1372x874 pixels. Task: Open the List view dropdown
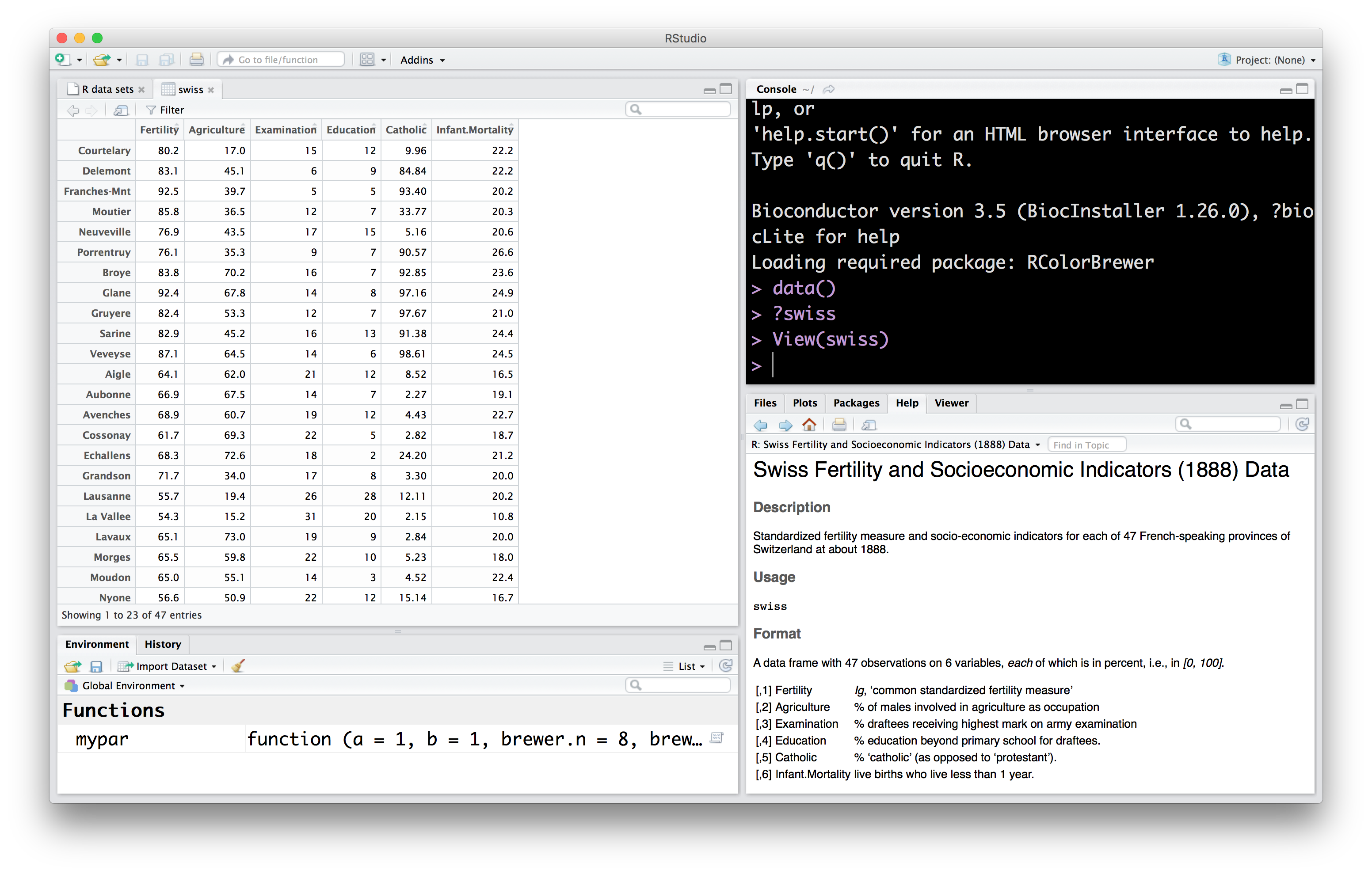click(x=685, y=666)
